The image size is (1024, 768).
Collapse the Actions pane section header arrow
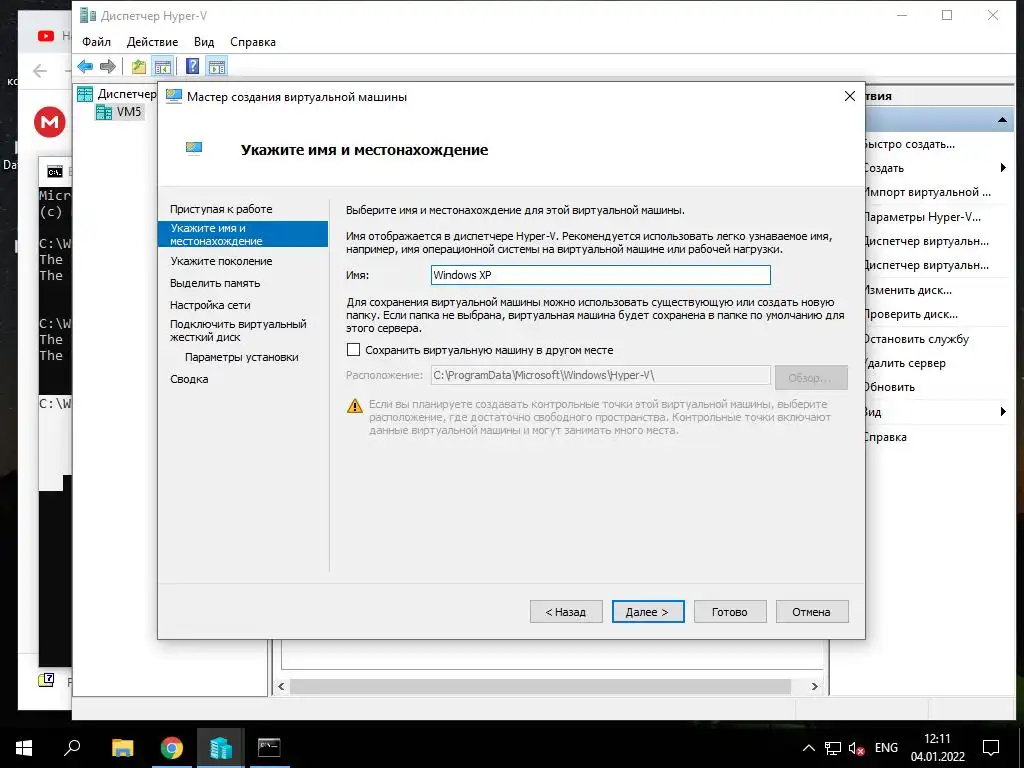[x=1002, y=120]
